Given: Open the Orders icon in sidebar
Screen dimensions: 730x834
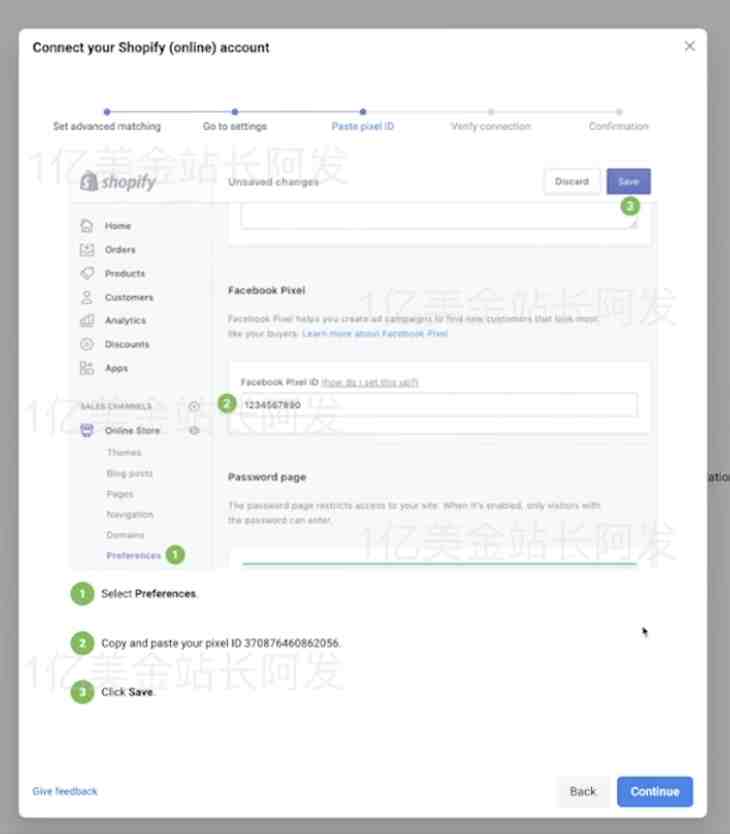Looking at the screenshot, I should (87, 249).
